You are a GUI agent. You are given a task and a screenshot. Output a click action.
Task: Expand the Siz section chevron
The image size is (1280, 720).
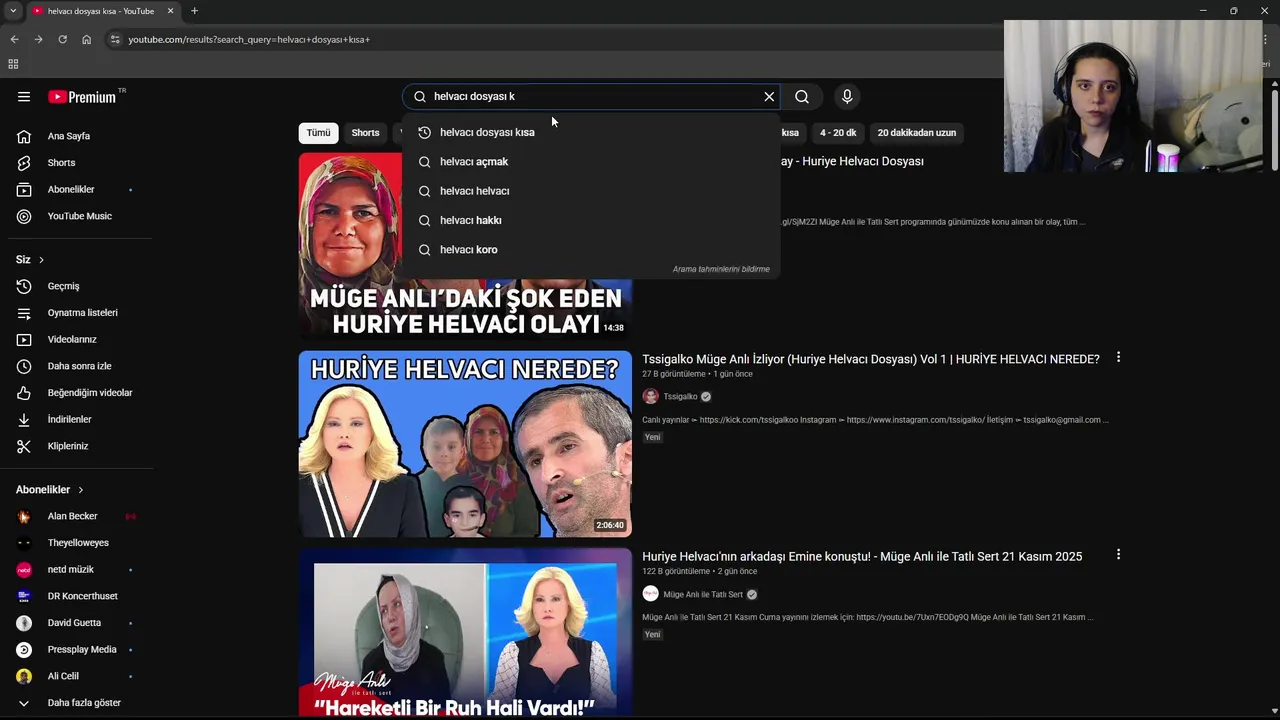[41, 260]
